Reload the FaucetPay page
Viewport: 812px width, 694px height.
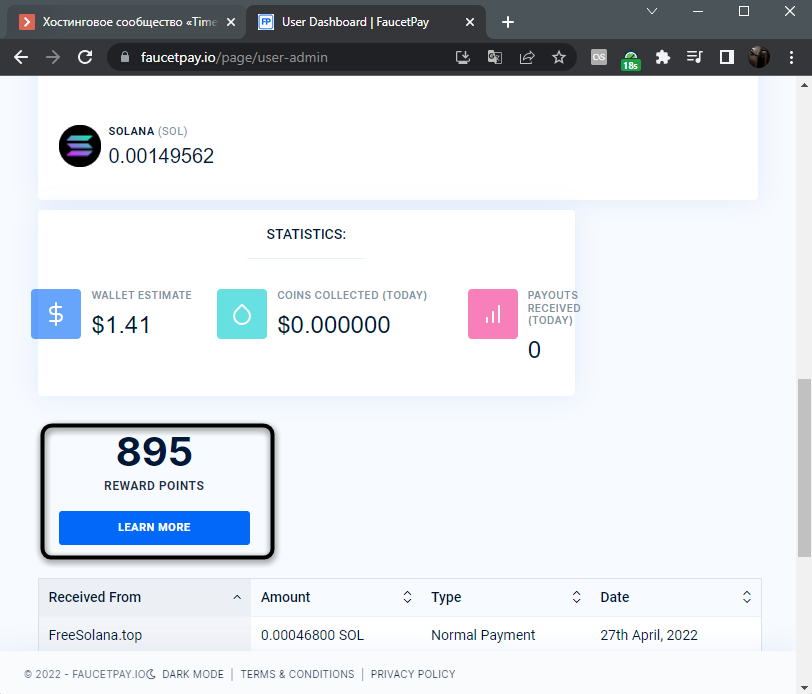(x=85, y=57)
